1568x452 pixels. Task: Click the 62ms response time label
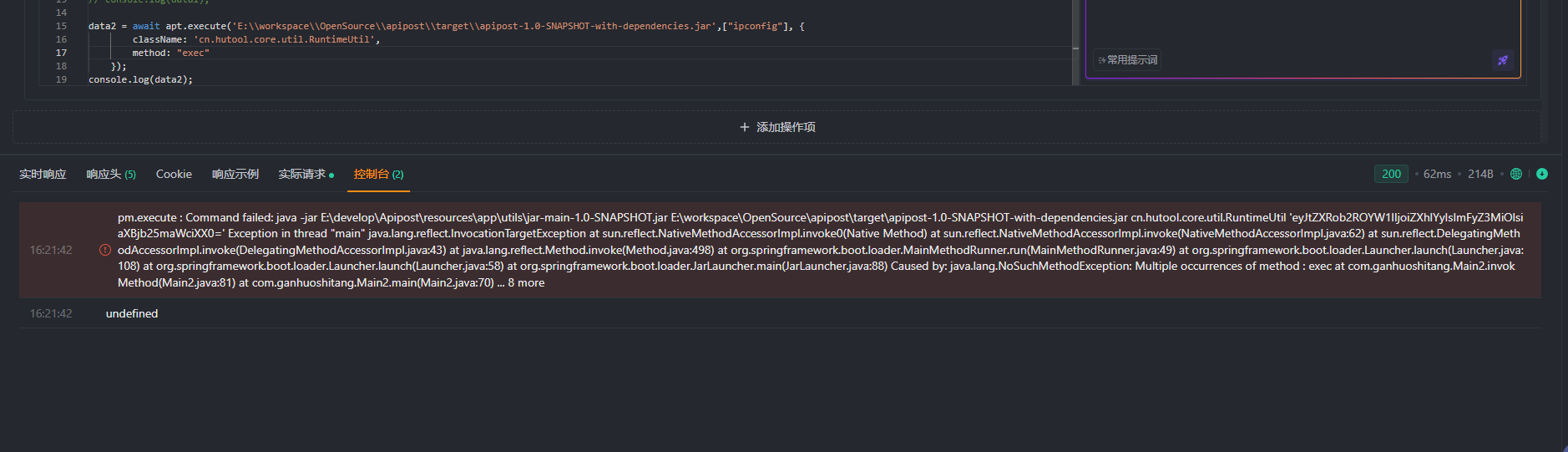tap(1437, 174)
